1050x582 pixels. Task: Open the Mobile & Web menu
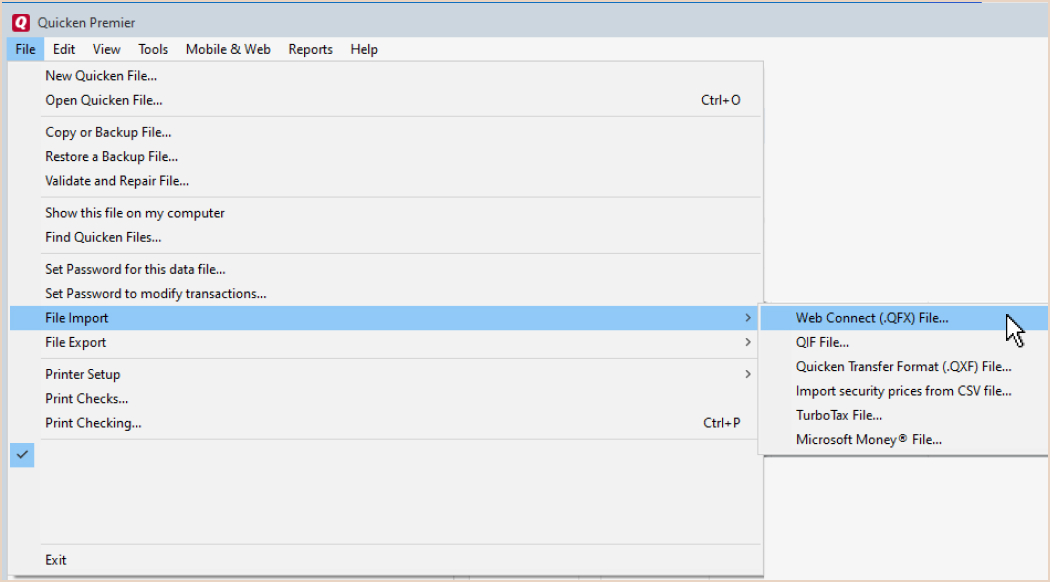pyautogui.click(x=228, y=50)
